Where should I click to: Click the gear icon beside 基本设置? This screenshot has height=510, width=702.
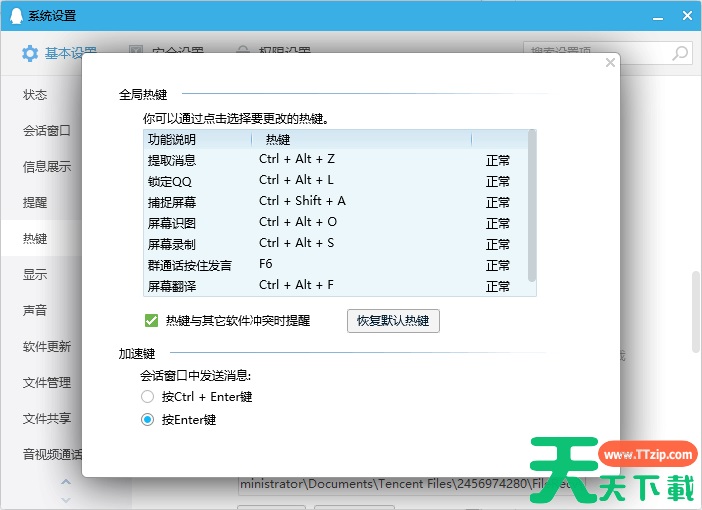coord(30,53)
